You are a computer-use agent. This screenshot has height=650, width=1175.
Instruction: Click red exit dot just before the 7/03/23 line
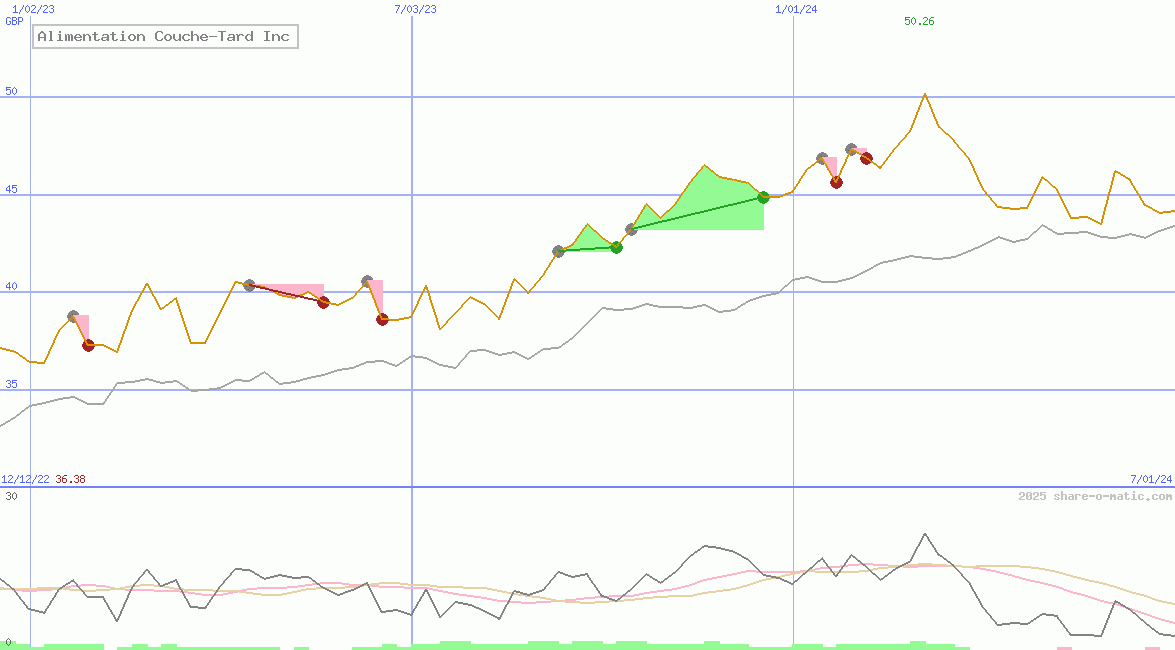click(x=382, y=320)
